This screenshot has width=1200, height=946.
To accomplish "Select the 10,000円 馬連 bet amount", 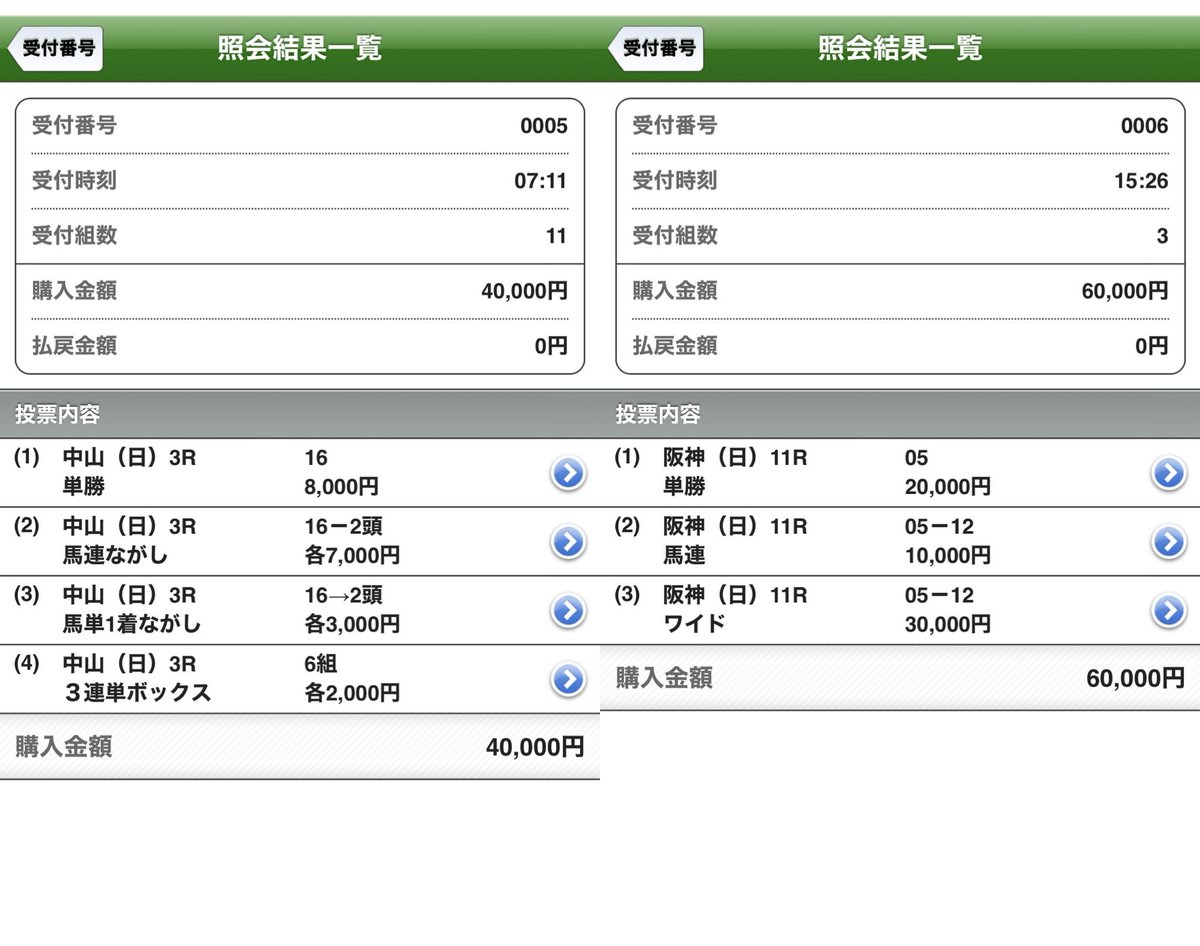I will click(x=947, y=555).
